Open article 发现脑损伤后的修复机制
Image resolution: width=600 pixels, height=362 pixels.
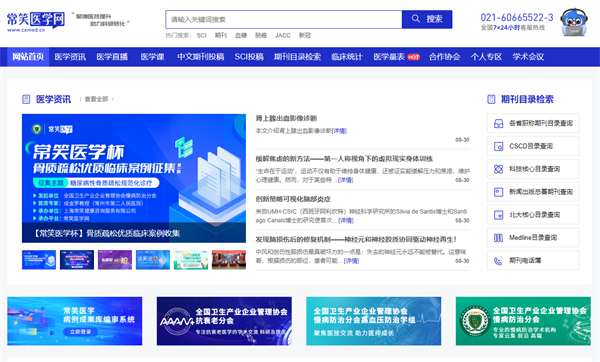click(356, 240)
